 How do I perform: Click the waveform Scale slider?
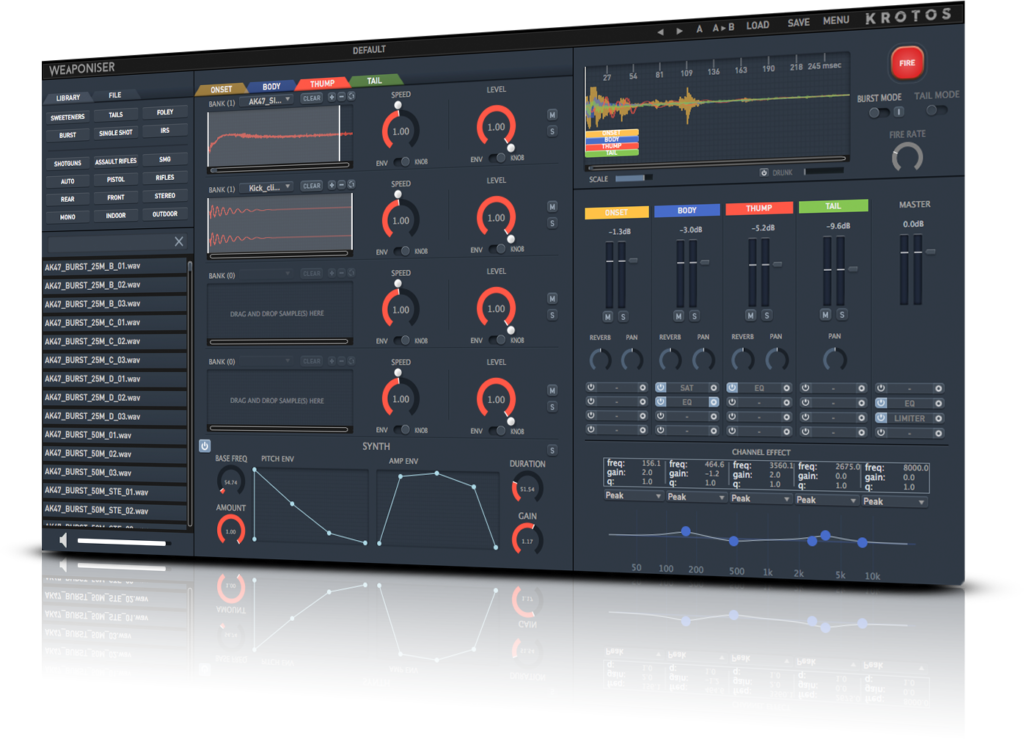pyautogui.click(x=632, y=178)
